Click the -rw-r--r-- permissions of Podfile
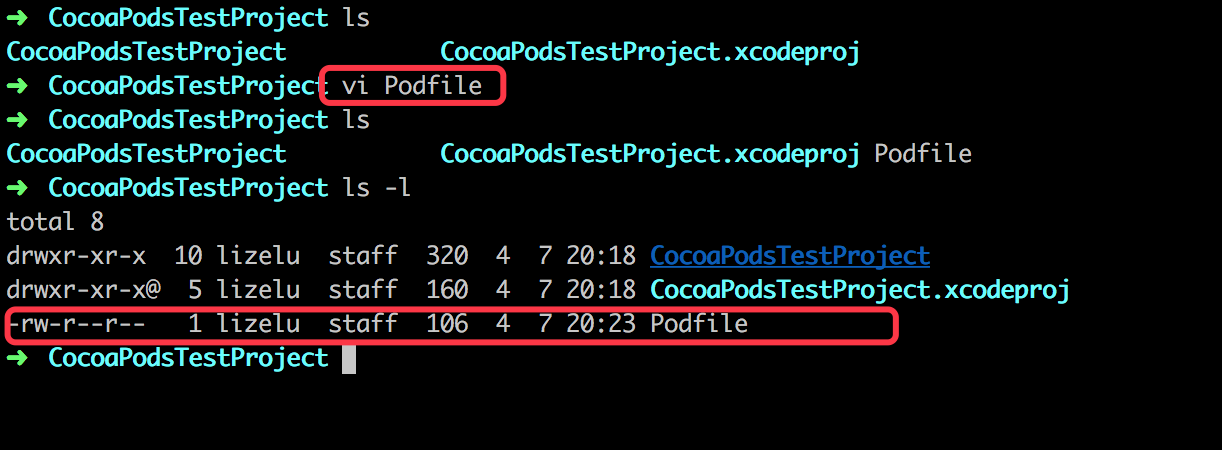Image resolution: width=1222 pixels, height=450 pixels. [x=76, y=324]
